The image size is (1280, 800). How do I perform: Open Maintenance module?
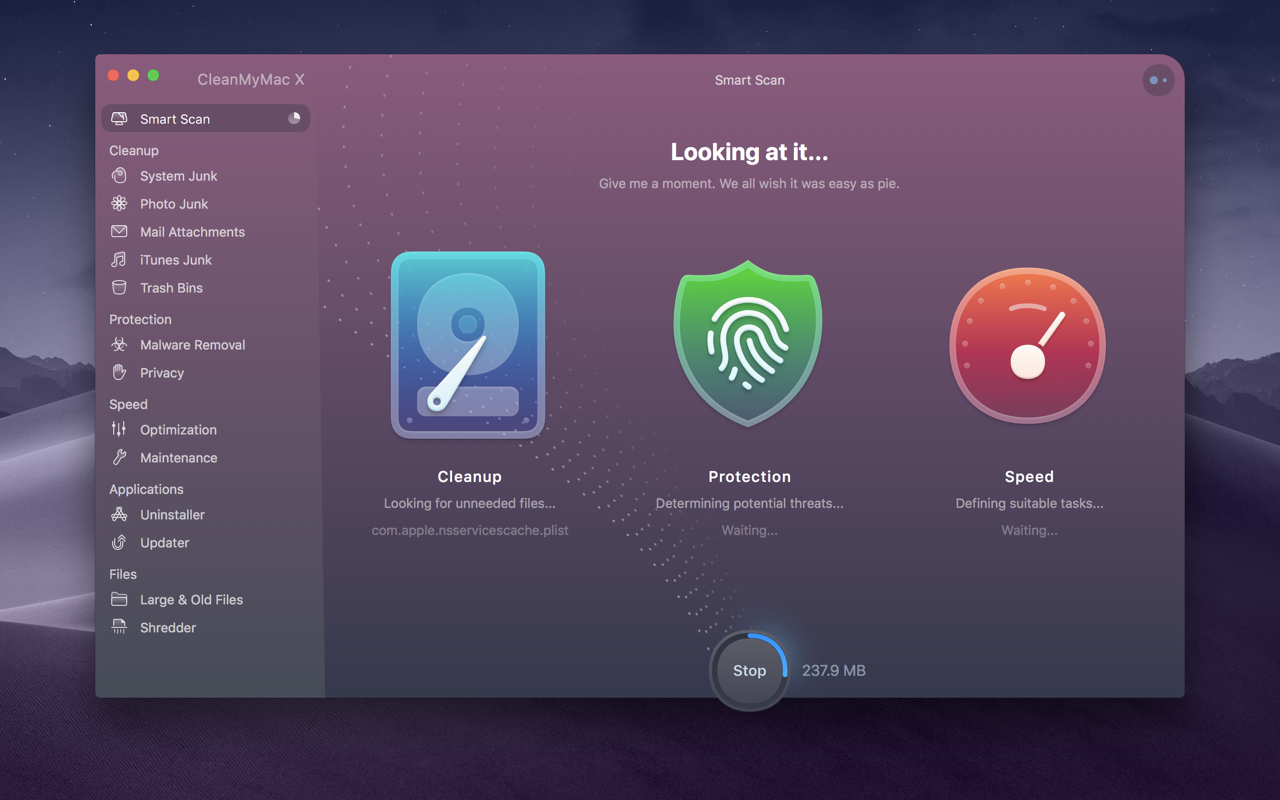click(205, 457)
